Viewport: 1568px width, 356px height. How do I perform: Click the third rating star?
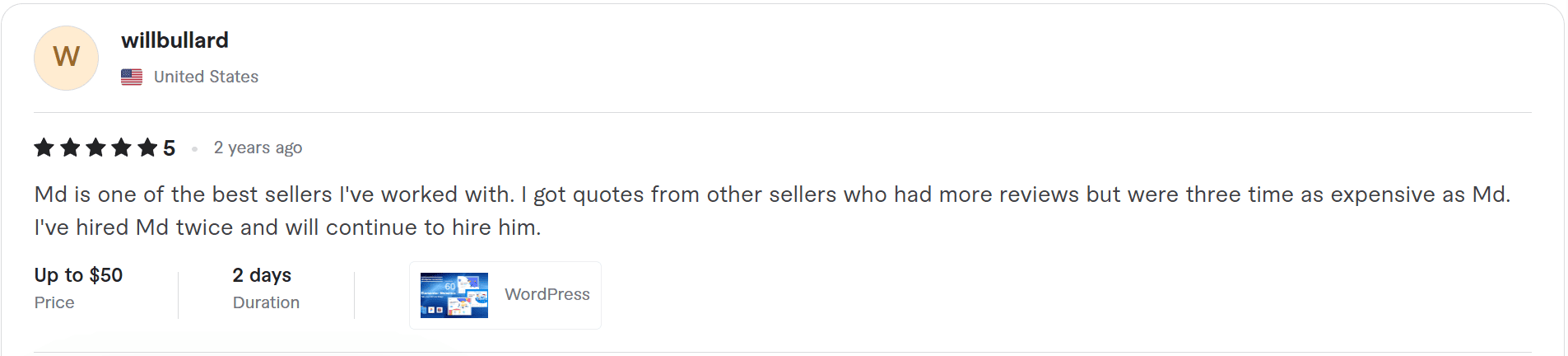95,148
